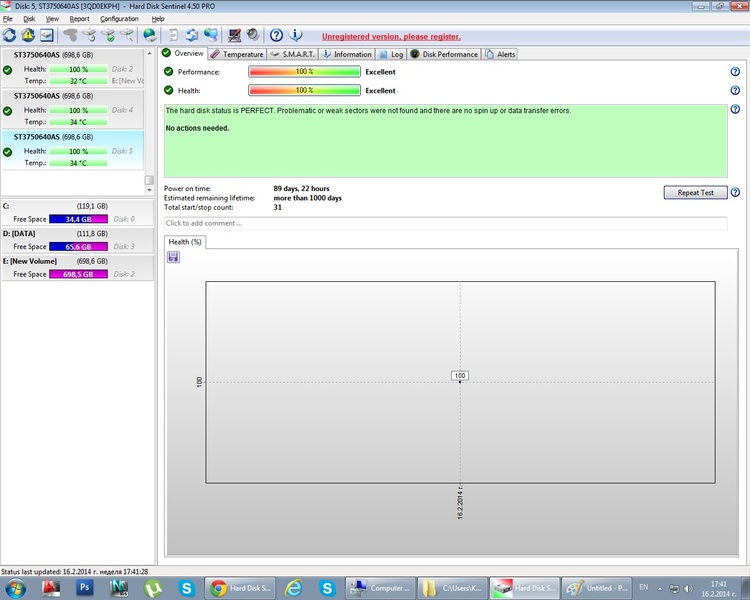Click the Health 100 % bar on Overview
750x600 pixels.
coord(304,90)
